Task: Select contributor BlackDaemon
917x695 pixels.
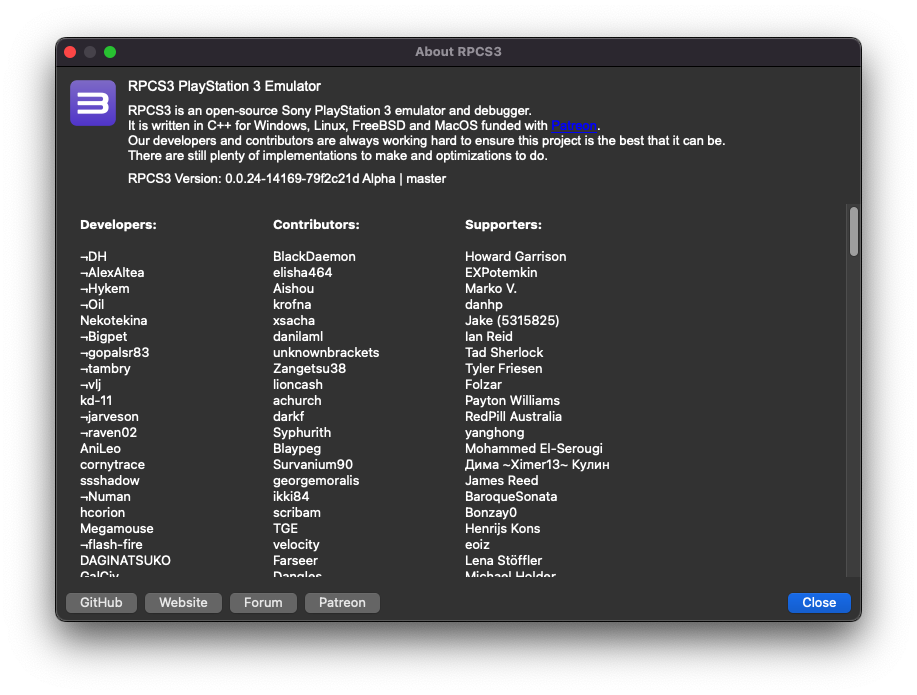Action: point(314,257)
